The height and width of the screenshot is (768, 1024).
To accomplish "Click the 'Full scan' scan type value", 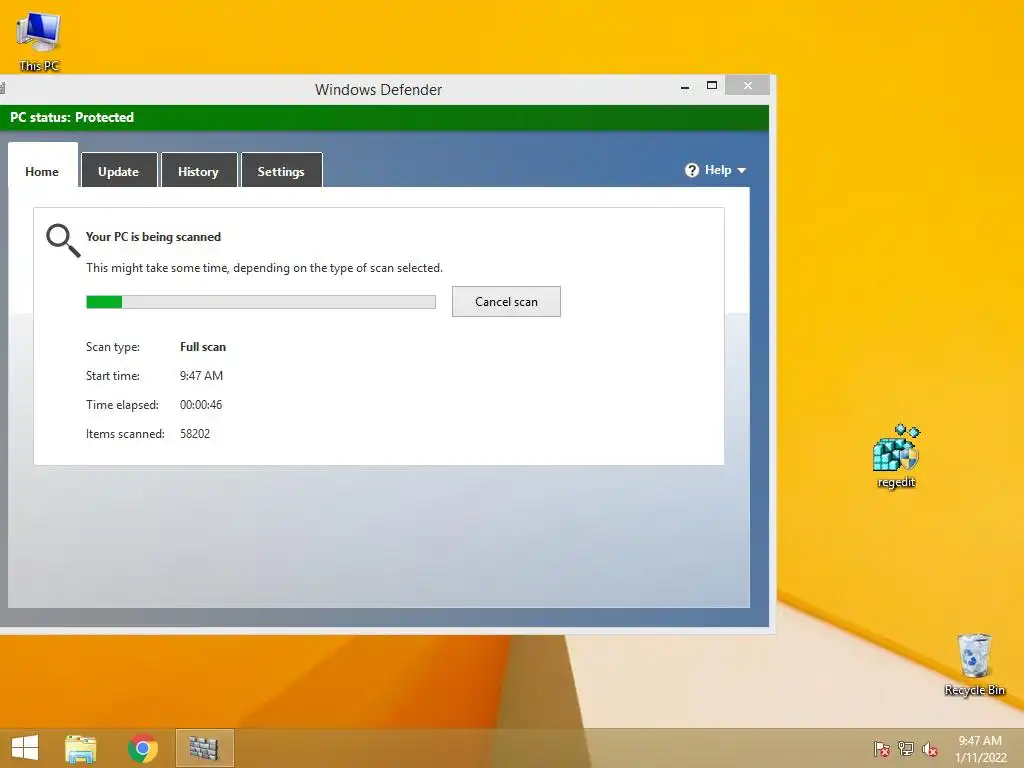I will click(x=203, y=347).
